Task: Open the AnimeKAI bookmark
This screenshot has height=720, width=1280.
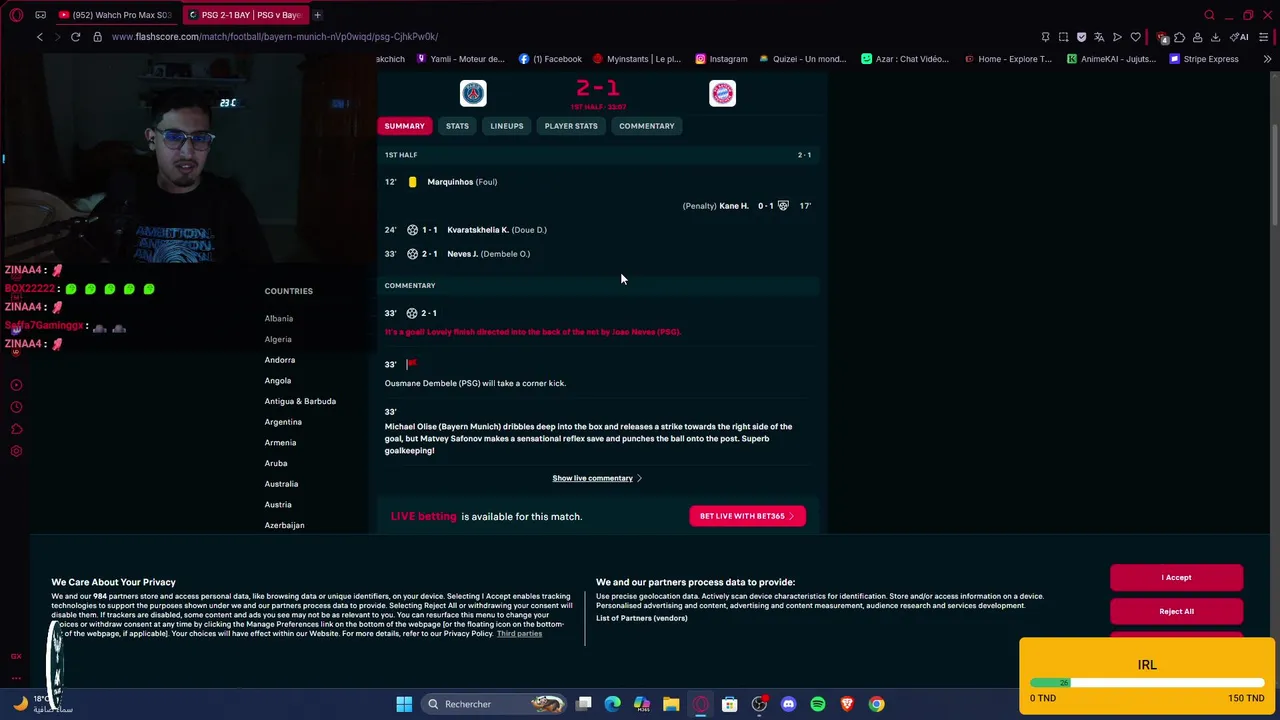Action: (1110, 59)
